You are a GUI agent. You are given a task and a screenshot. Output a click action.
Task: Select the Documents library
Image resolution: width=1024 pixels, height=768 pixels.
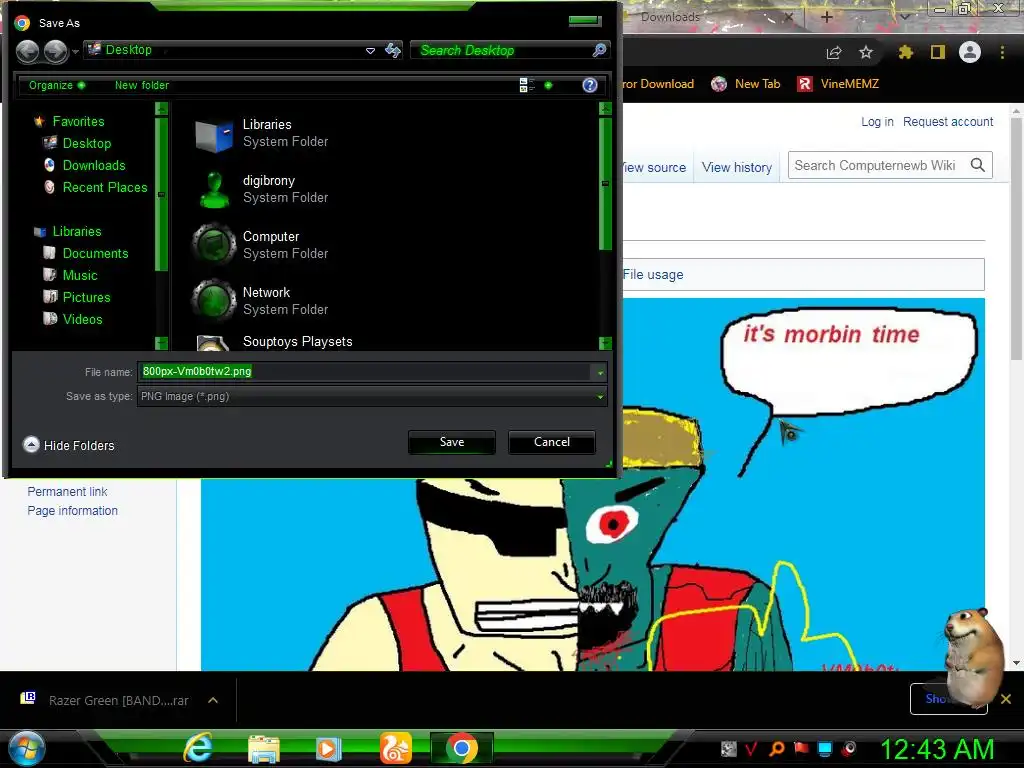coord(95,253)
